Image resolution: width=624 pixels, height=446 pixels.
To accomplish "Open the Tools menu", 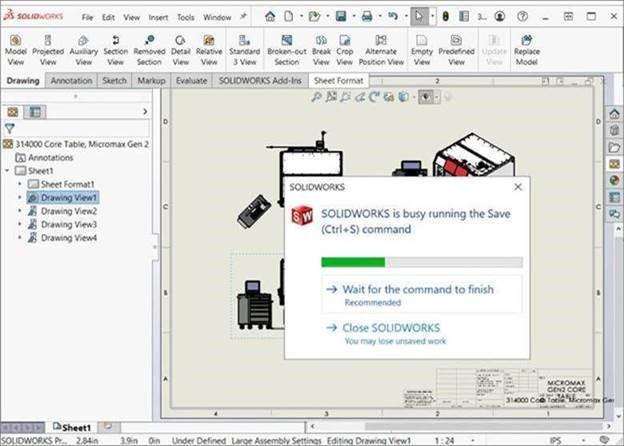I will tap(185, 17).
